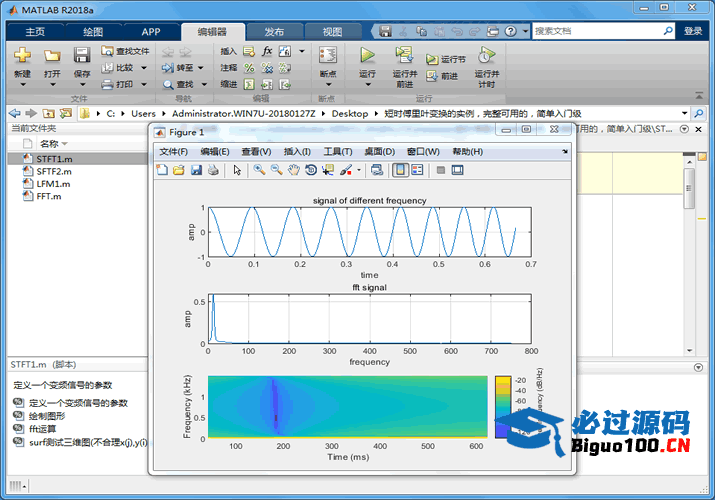The image size is (715, 500).
Task: Click the search documentation input field
Action: (x=597, y=31)
